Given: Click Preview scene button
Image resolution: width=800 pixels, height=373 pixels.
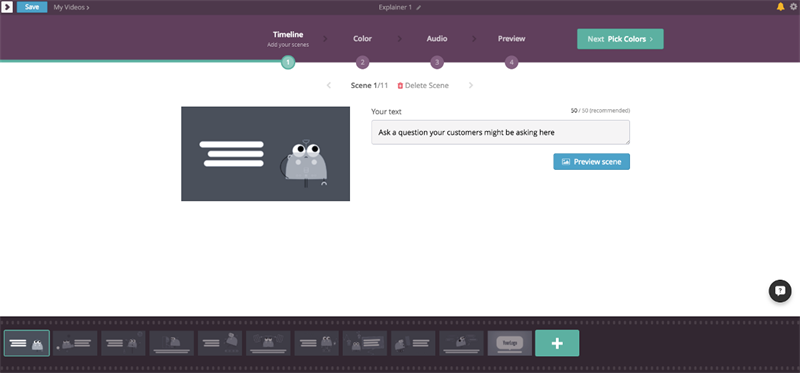Looking at the screenshot, I should pyautogui.click(x=591, y=162).
